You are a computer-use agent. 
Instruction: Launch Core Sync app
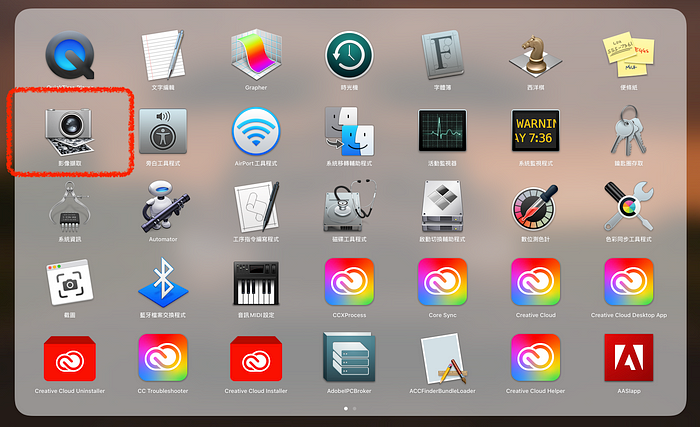tap(442, 282)
